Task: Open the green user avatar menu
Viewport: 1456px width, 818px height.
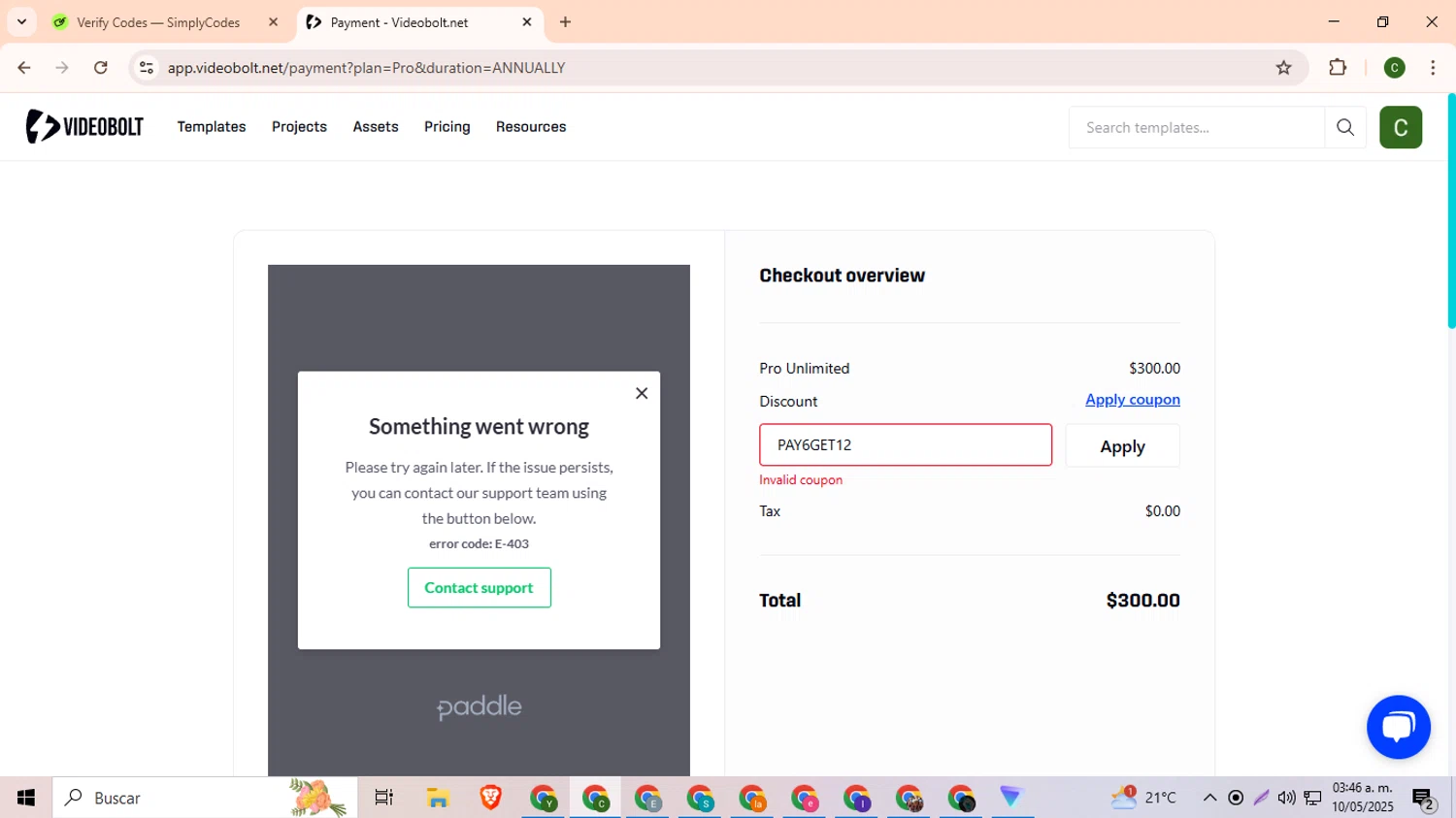Action: (x=1401, y=127)
